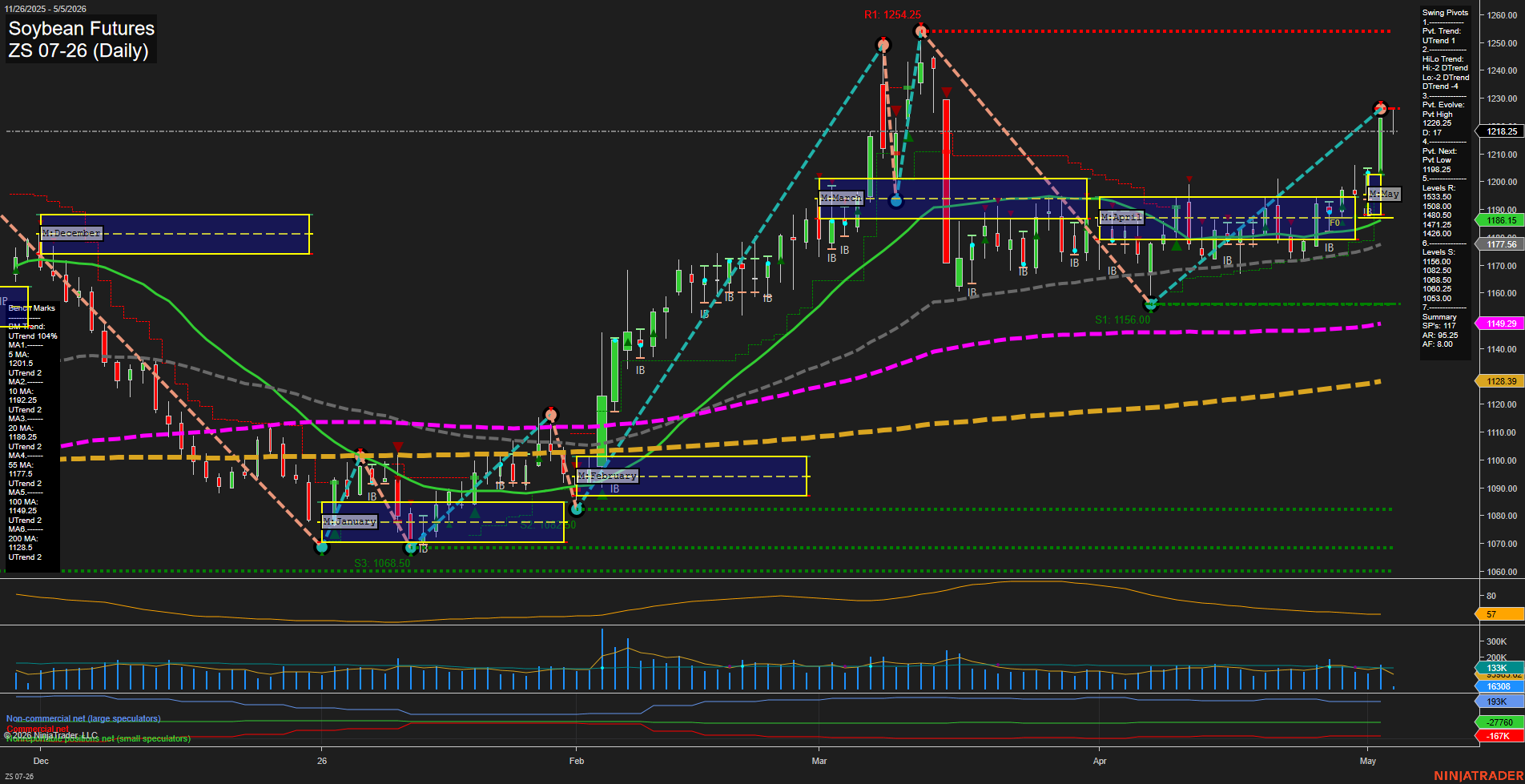Click the M:February monthly range label

[x=607, y=476]
